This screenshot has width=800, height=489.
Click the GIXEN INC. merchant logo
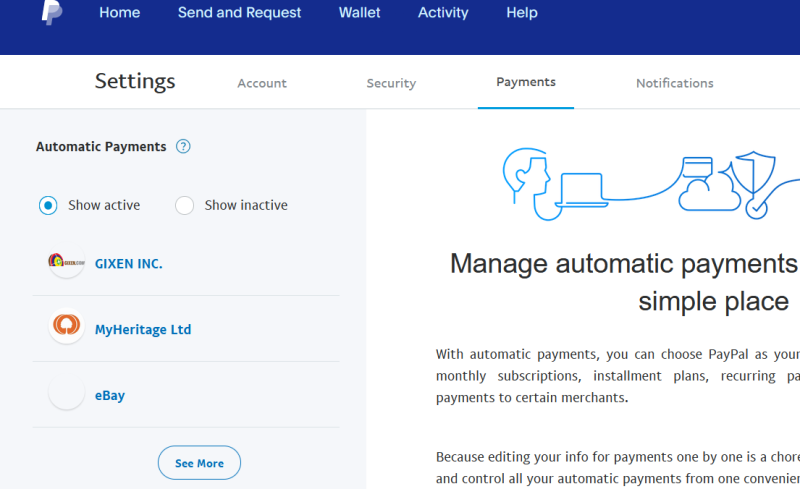pos(66,262)
